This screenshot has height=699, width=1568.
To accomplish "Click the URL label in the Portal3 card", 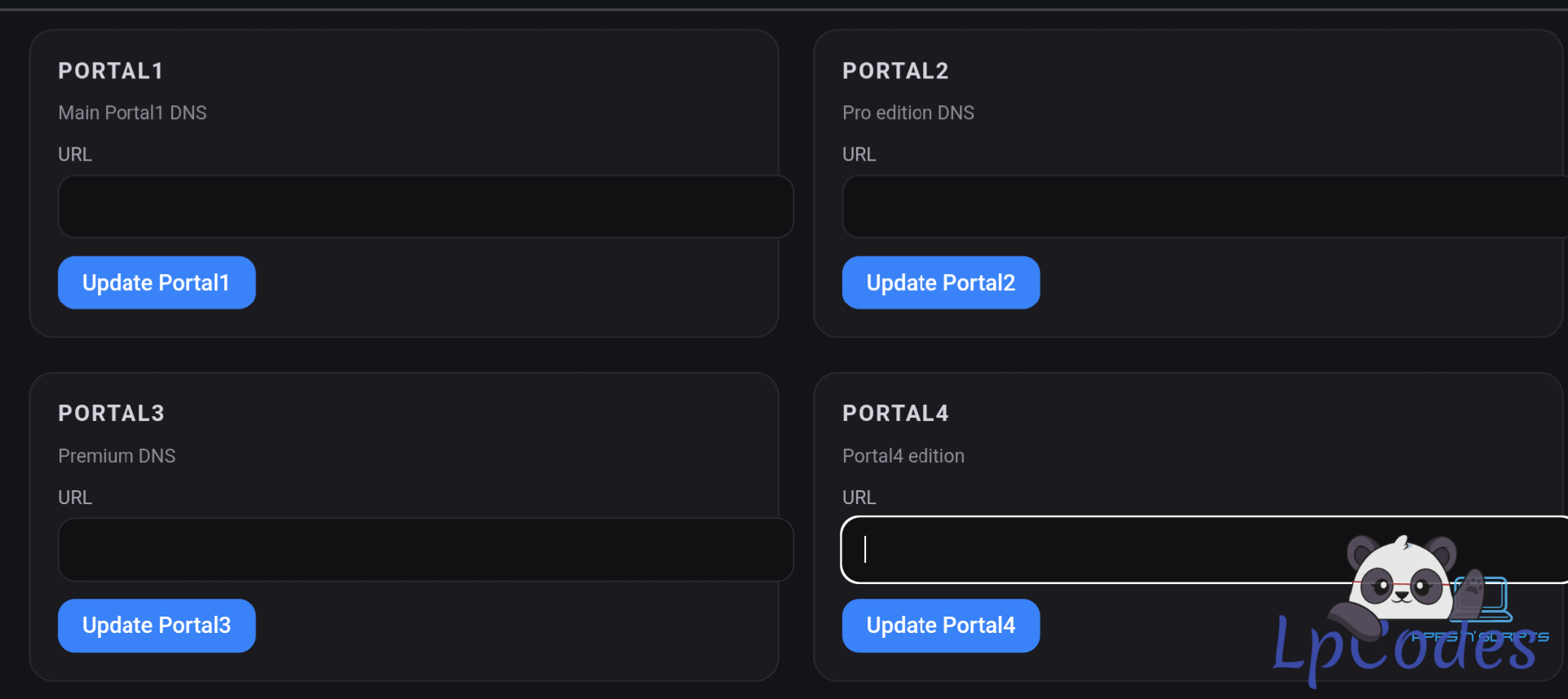I will (x=75, y=498).
